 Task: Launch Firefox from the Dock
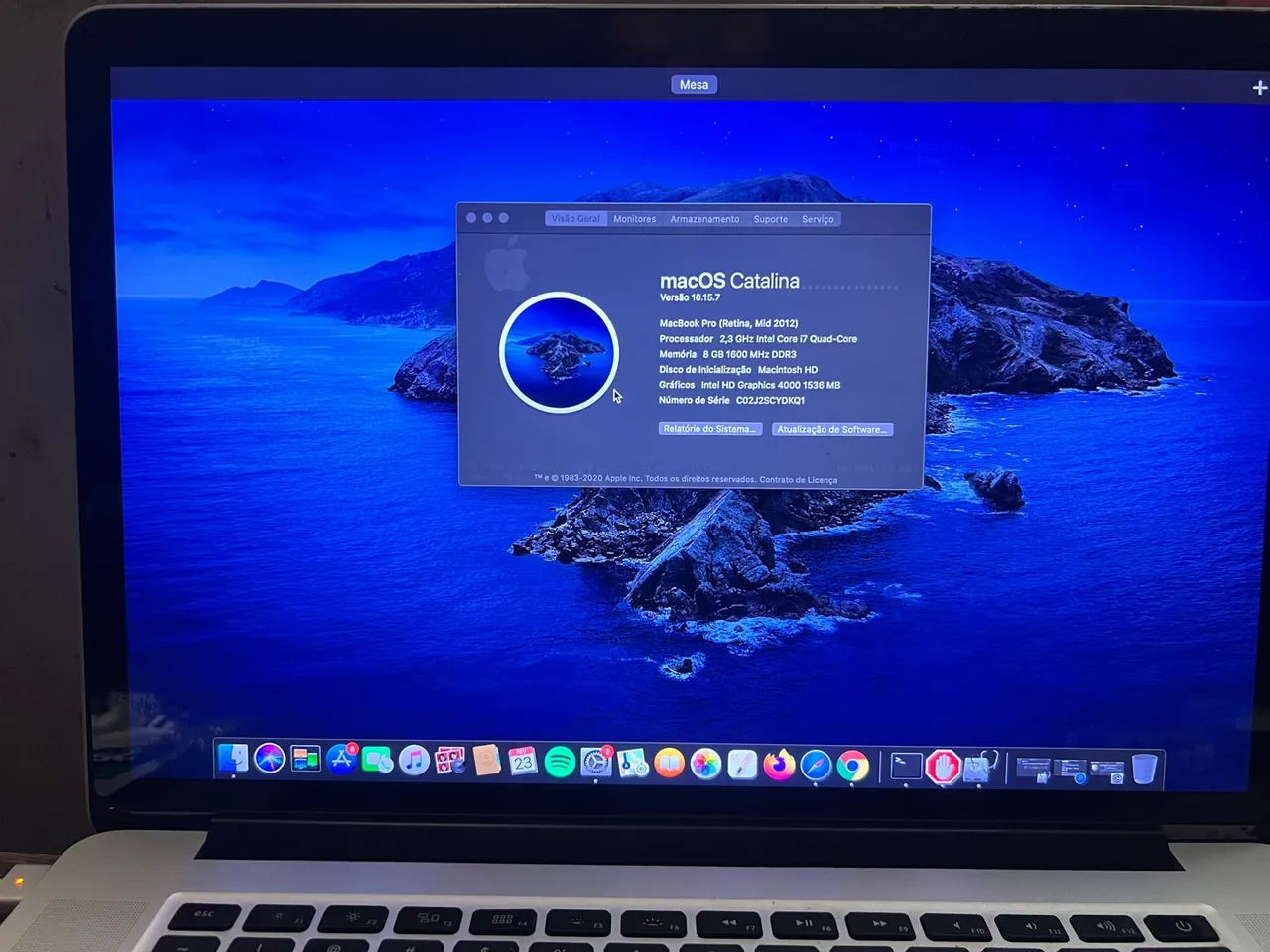pyautogui.click(x=779, y=765)
